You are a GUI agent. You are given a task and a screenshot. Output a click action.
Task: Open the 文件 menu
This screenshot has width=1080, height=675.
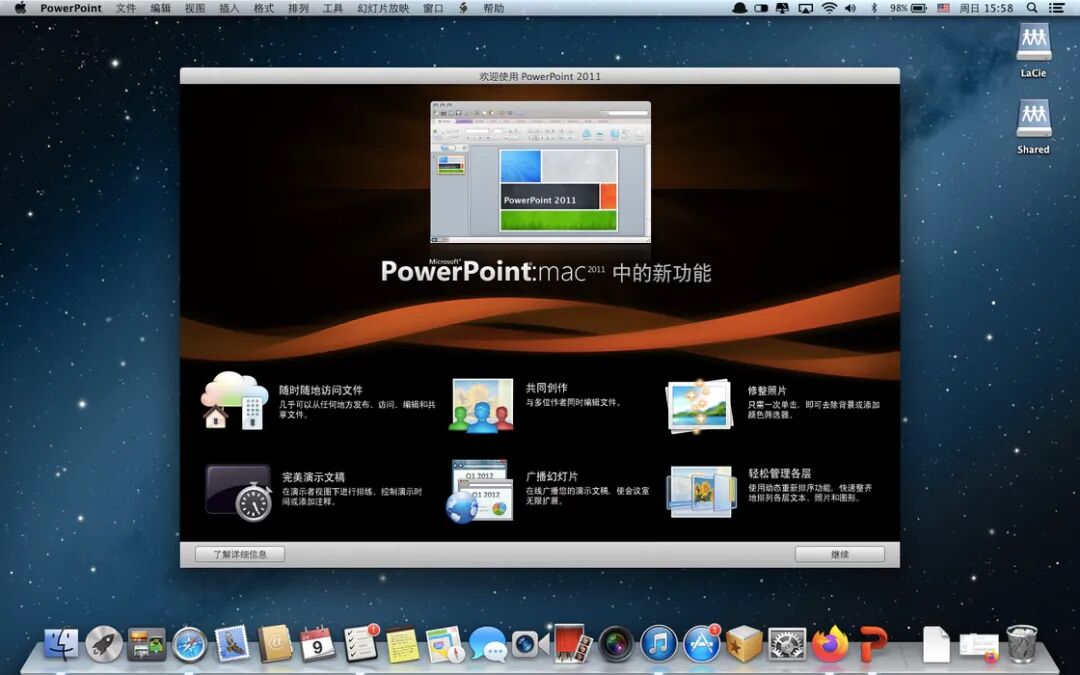tap(125, 8)
